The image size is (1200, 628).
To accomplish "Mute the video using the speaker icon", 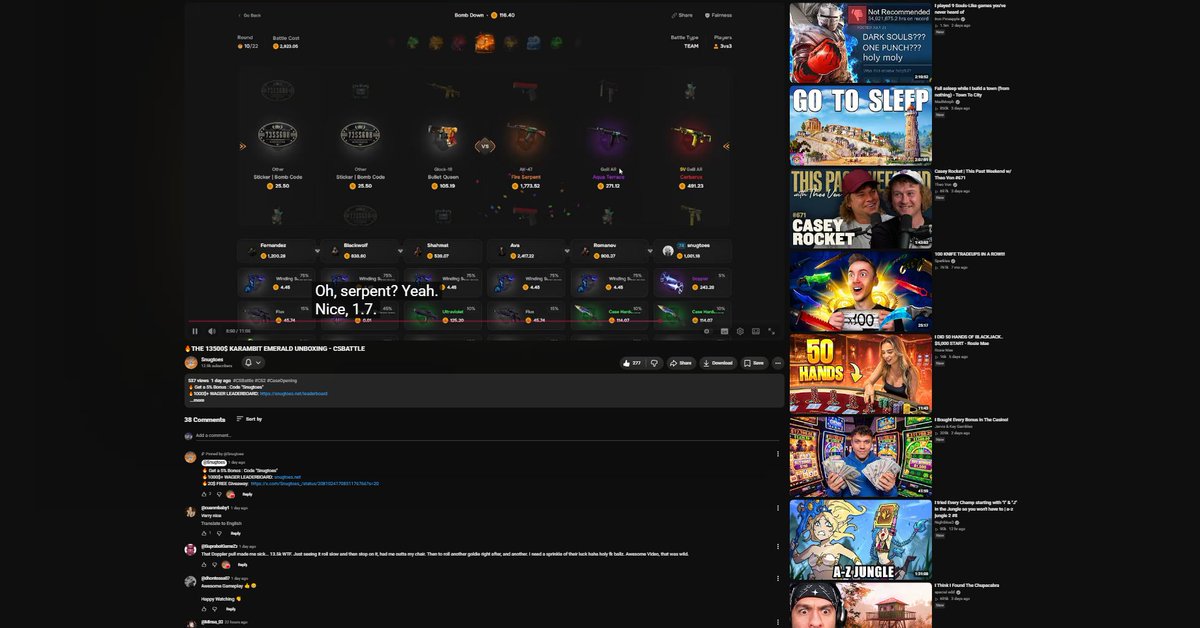I will click(211, 331).
